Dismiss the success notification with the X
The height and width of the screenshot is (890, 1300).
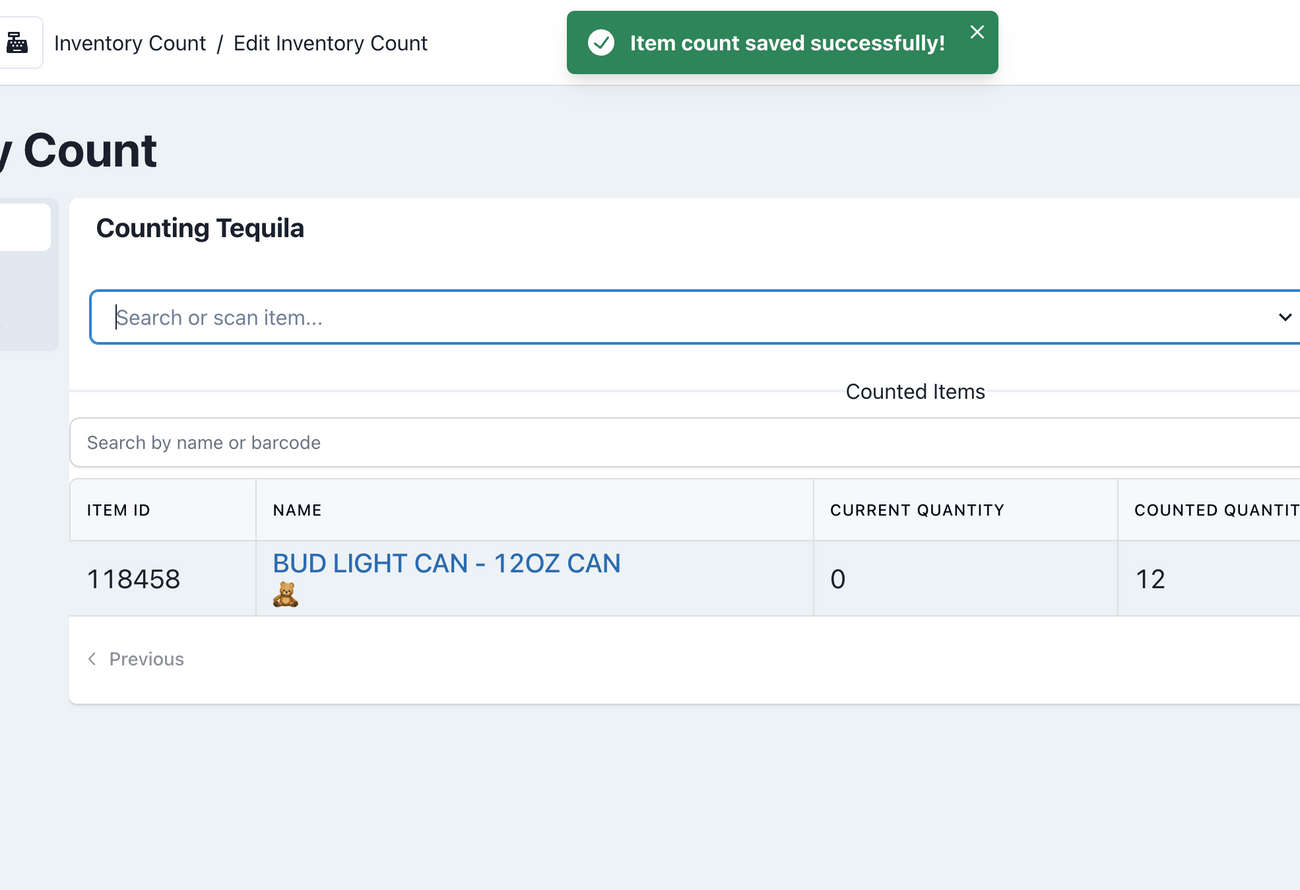tap(977, 32)
